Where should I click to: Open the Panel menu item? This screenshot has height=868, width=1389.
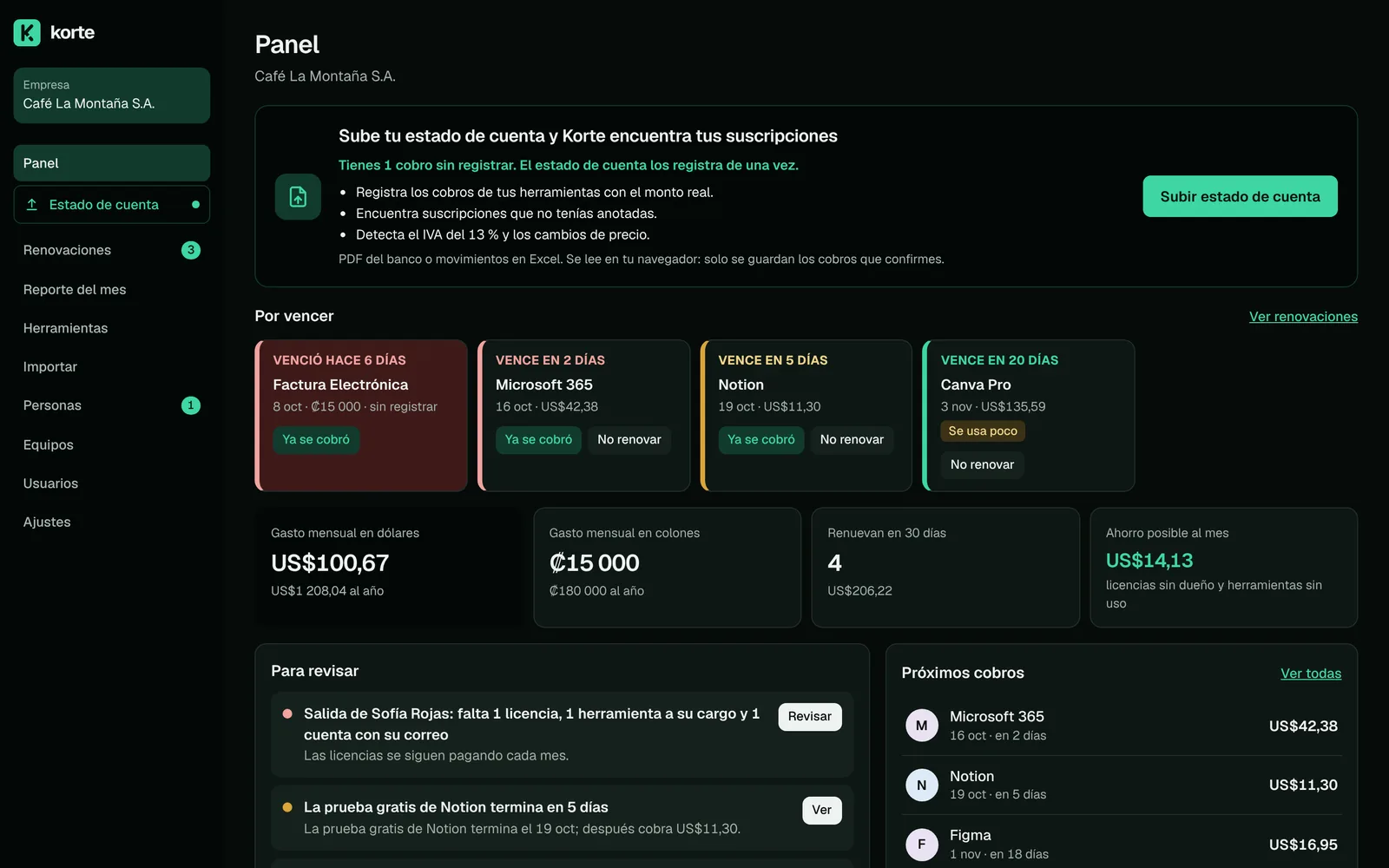click(x=112, y=163)
